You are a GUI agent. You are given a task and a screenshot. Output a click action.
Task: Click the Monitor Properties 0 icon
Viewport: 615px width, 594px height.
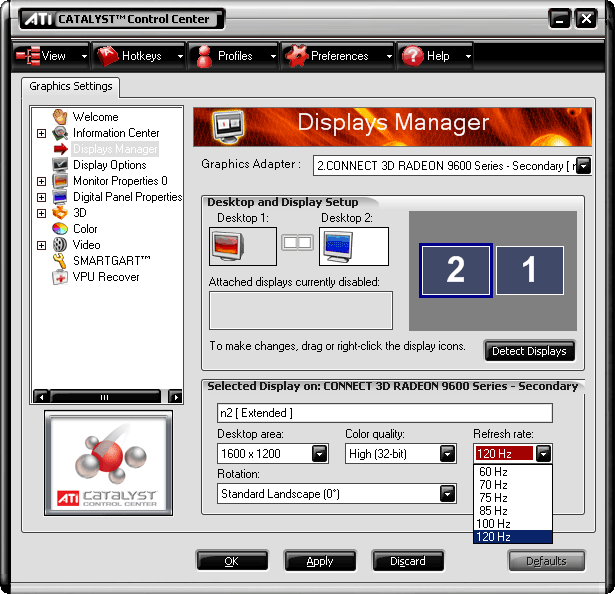coord(60,181)
